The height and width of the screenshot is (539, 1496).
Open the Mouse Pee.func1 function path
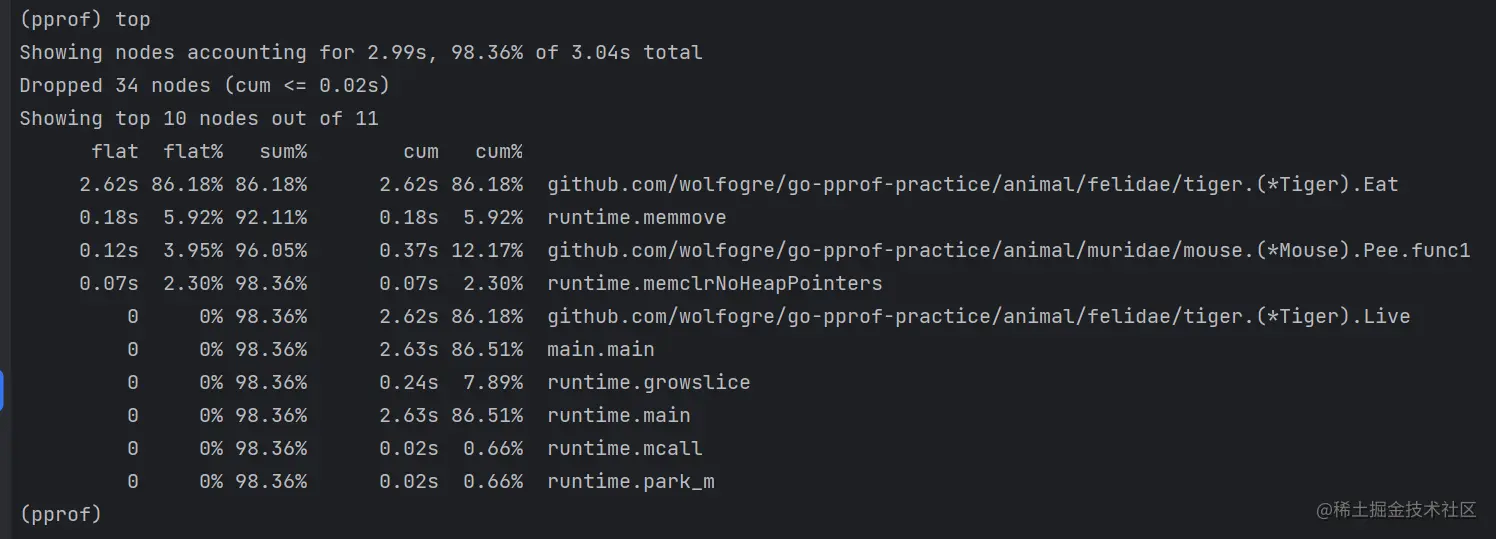pos(1008,250)
